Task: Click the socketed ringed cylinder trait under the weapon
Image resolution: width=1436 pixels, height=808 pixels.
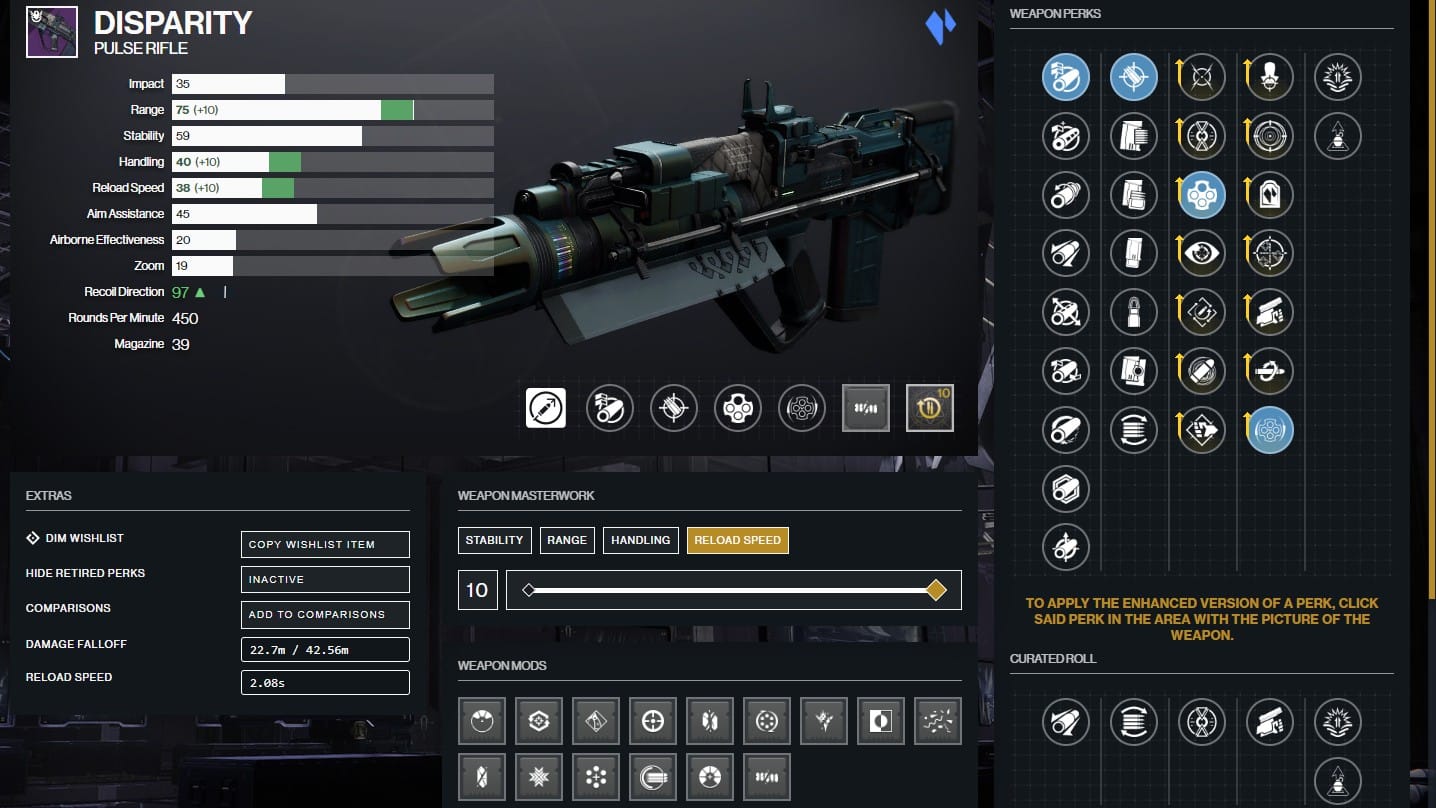Action: coord(802,408)
